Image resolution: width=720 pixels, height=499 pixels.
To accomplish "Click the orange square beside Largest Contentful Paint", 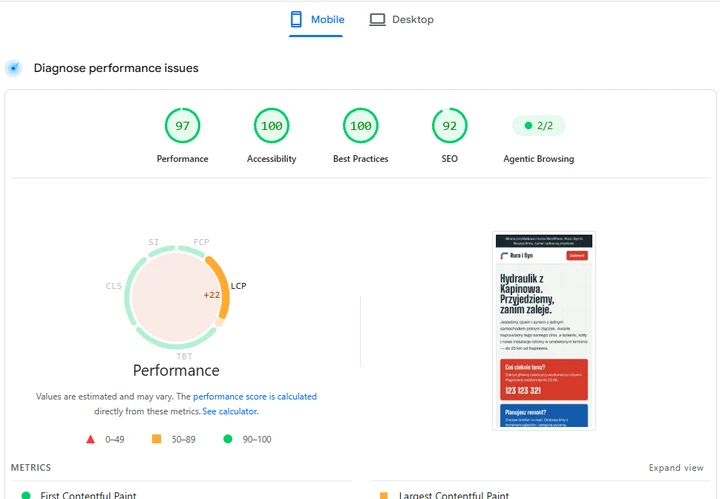I will click(x=384, y=495).
